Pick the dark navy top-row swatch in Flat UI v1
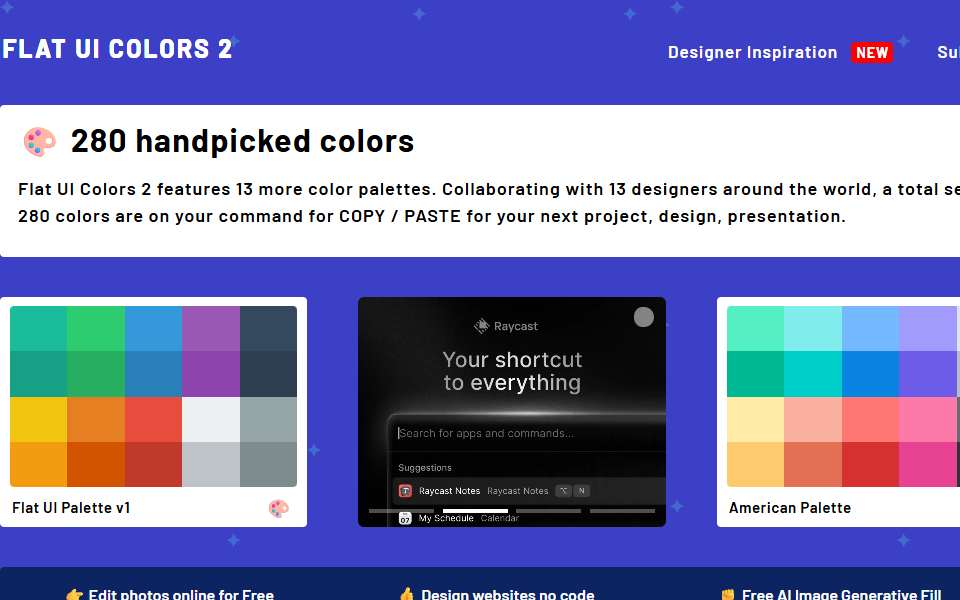The width and height of the screenshot is (960, 600). tap(268, 328)
